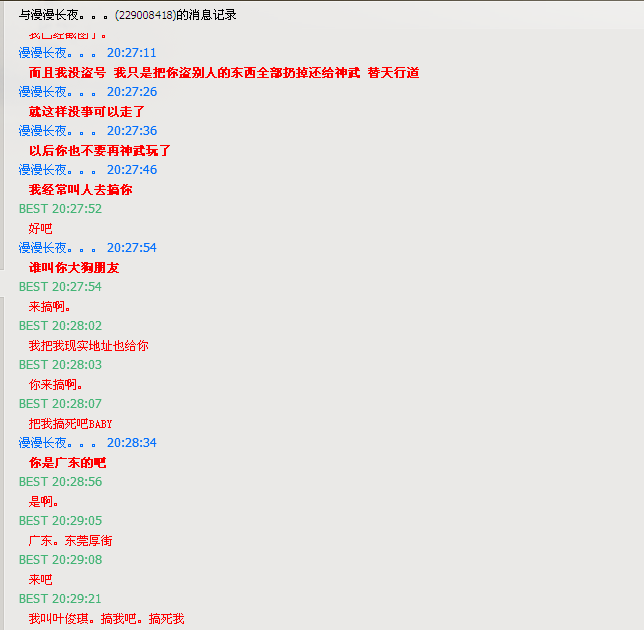Click the BEST sender header at 20:28:02
This screenshot has width=644, height=630.
[60, 326]
